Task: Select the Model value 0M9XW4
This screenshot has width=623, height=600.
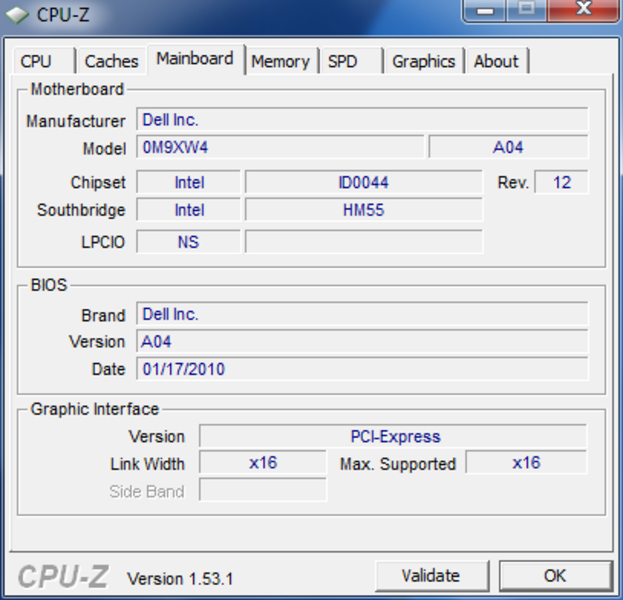Action: pos(280,147)
